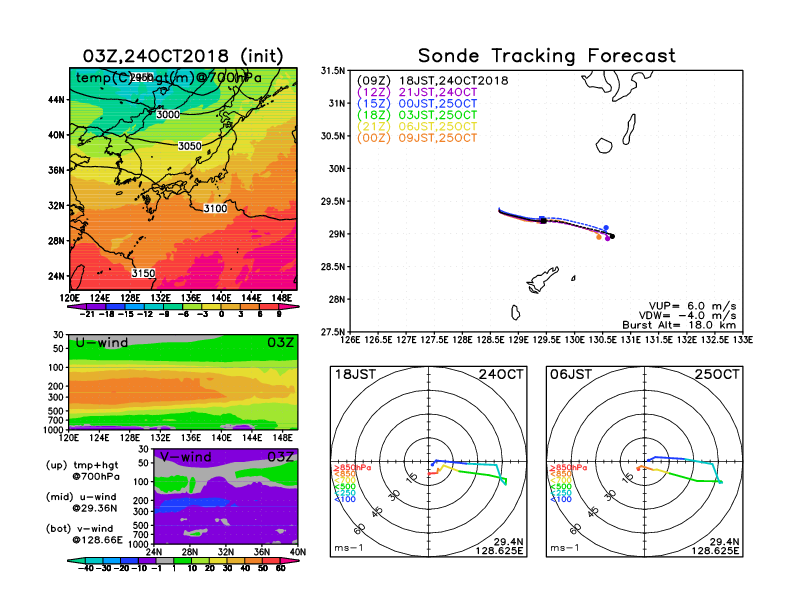This screenshot has width=792, height=612.
Task: Click the orange landing dot on the track
Action: (598, 237)
